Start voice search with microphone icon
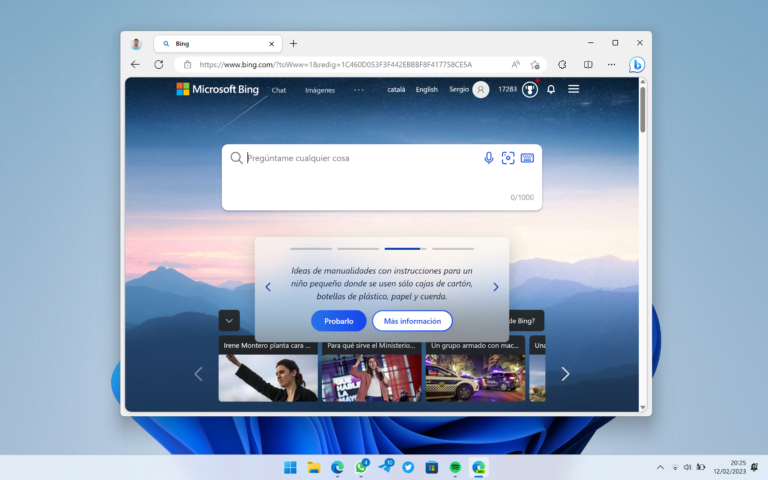The width and height of the screenshot is (768, 480). pos(488,158)
